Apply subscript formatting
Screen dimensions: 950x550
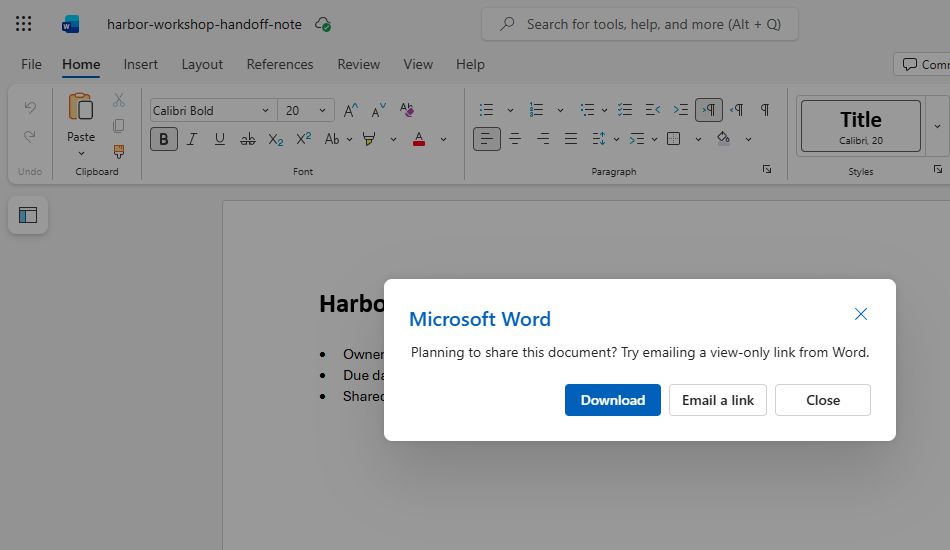(276, 139)
